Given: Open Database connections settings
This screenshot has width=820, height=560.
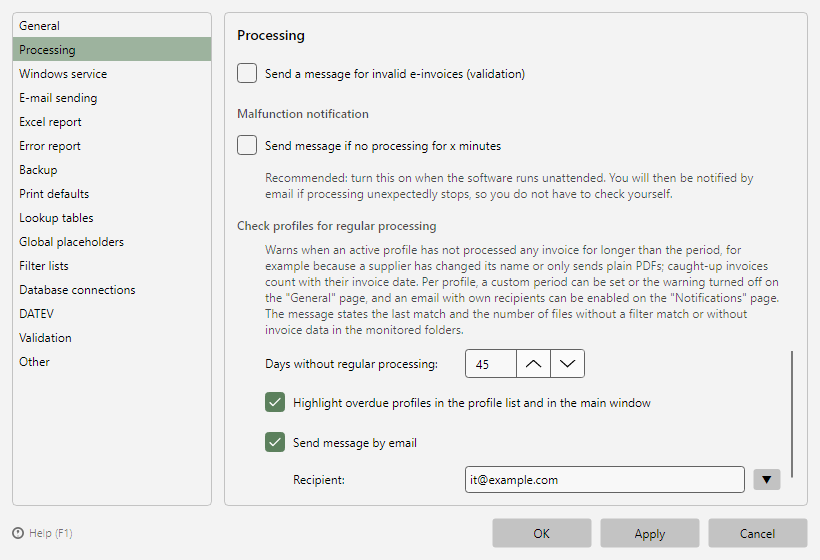Looking at the screenshot, I should [x=112, y=290].
